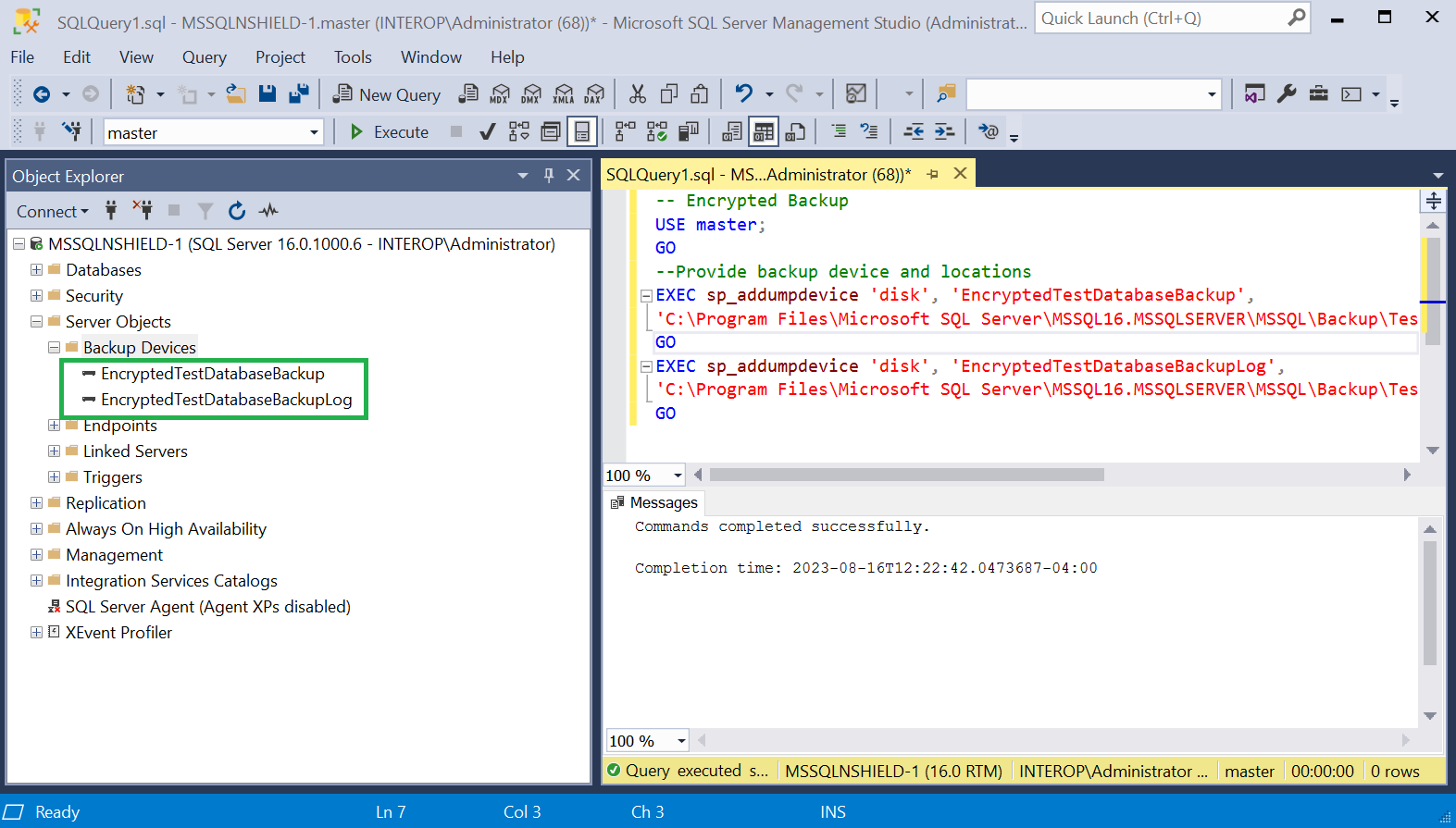Collapse the Backup Devices node
Image resolution: width=1456 pixels, height=828 pixels.
(54, 347)
